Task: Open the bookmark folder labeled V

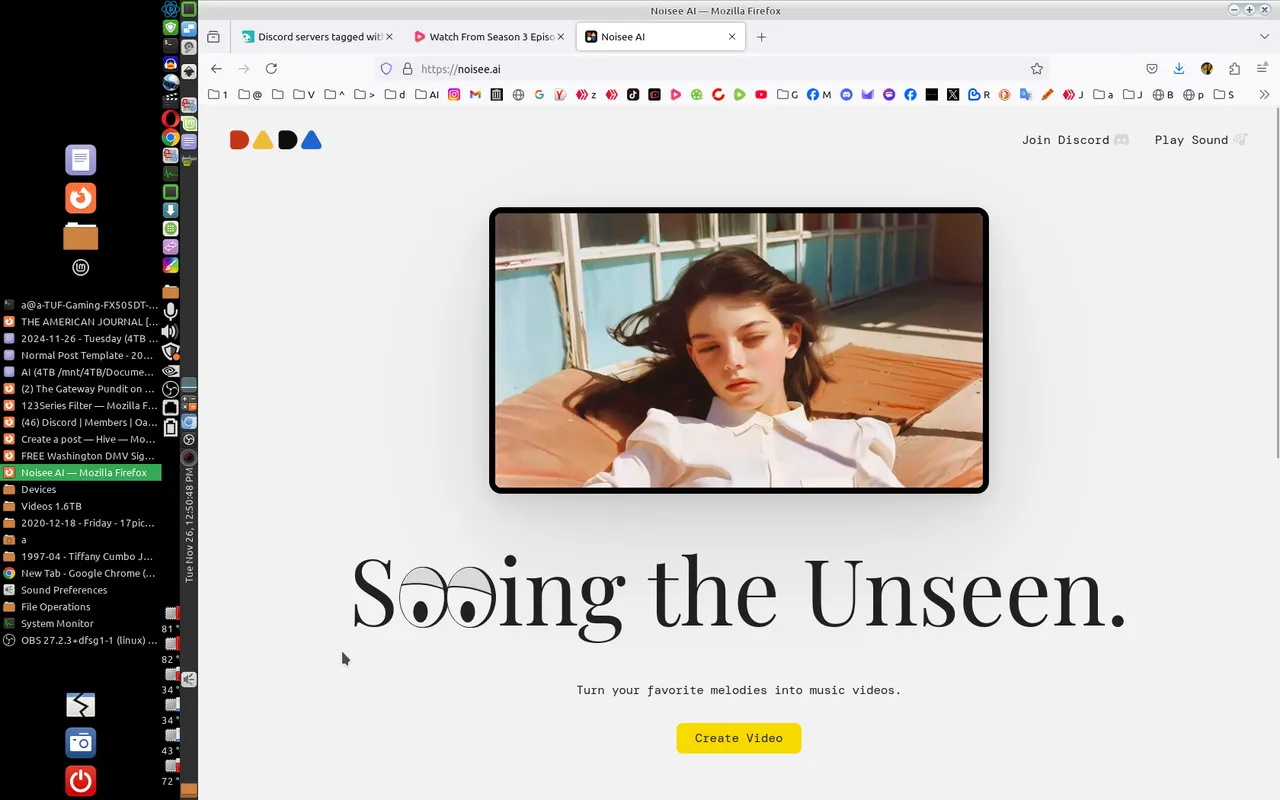Action: 304,95
